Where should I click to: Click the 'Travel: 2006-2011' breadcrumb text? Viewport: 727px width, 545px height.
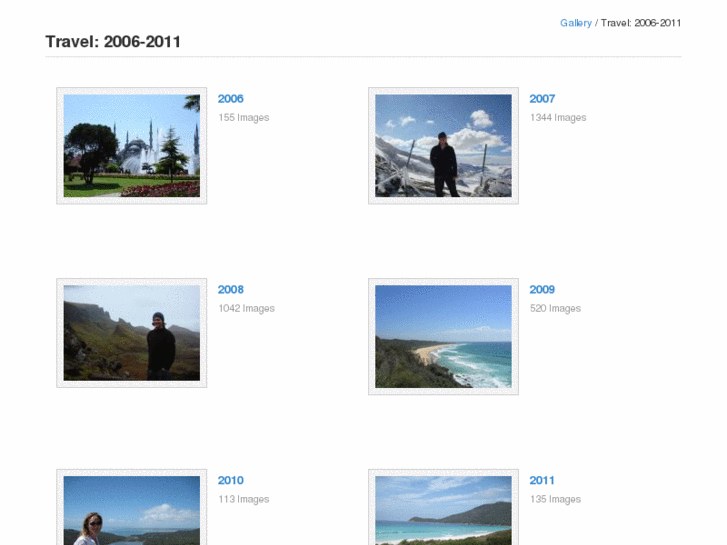pos(641,23)
